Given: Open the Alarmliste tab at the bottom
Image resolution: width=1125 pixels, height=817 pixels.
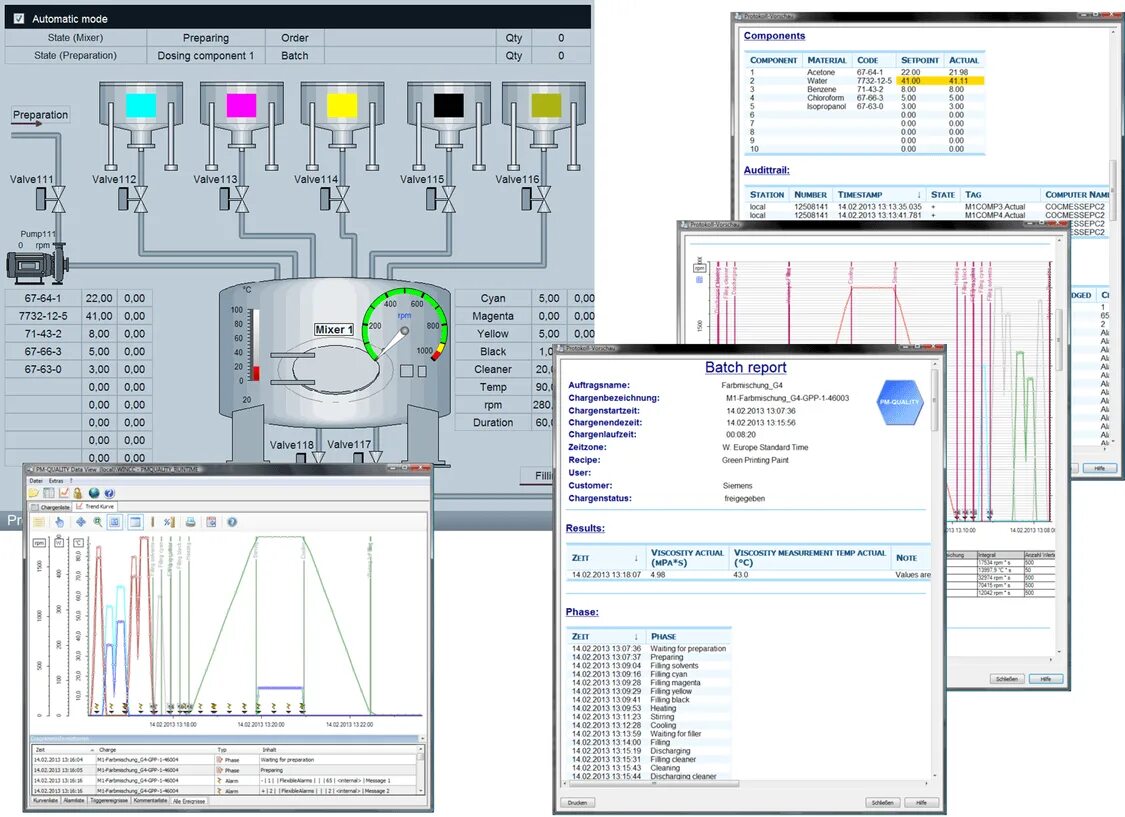Looking at the screenshot, I should click(x=74, y=801).
